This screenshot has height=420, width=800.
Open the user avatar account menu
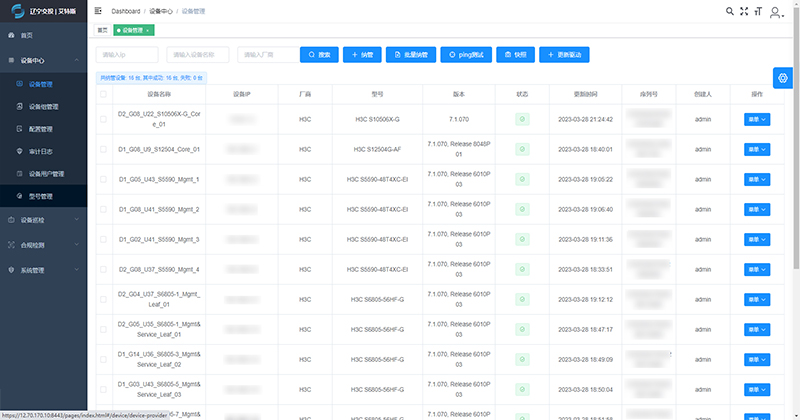pyautogui.click(x=778, y=12)
